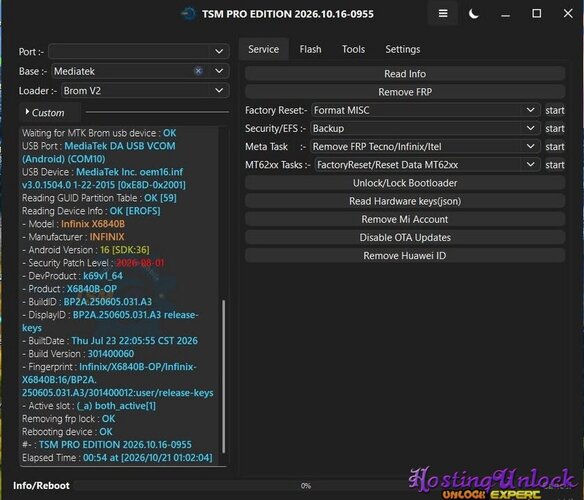584x500 pixels.
Task: Click Remove Mi Account button
Action: pos(405,219)
